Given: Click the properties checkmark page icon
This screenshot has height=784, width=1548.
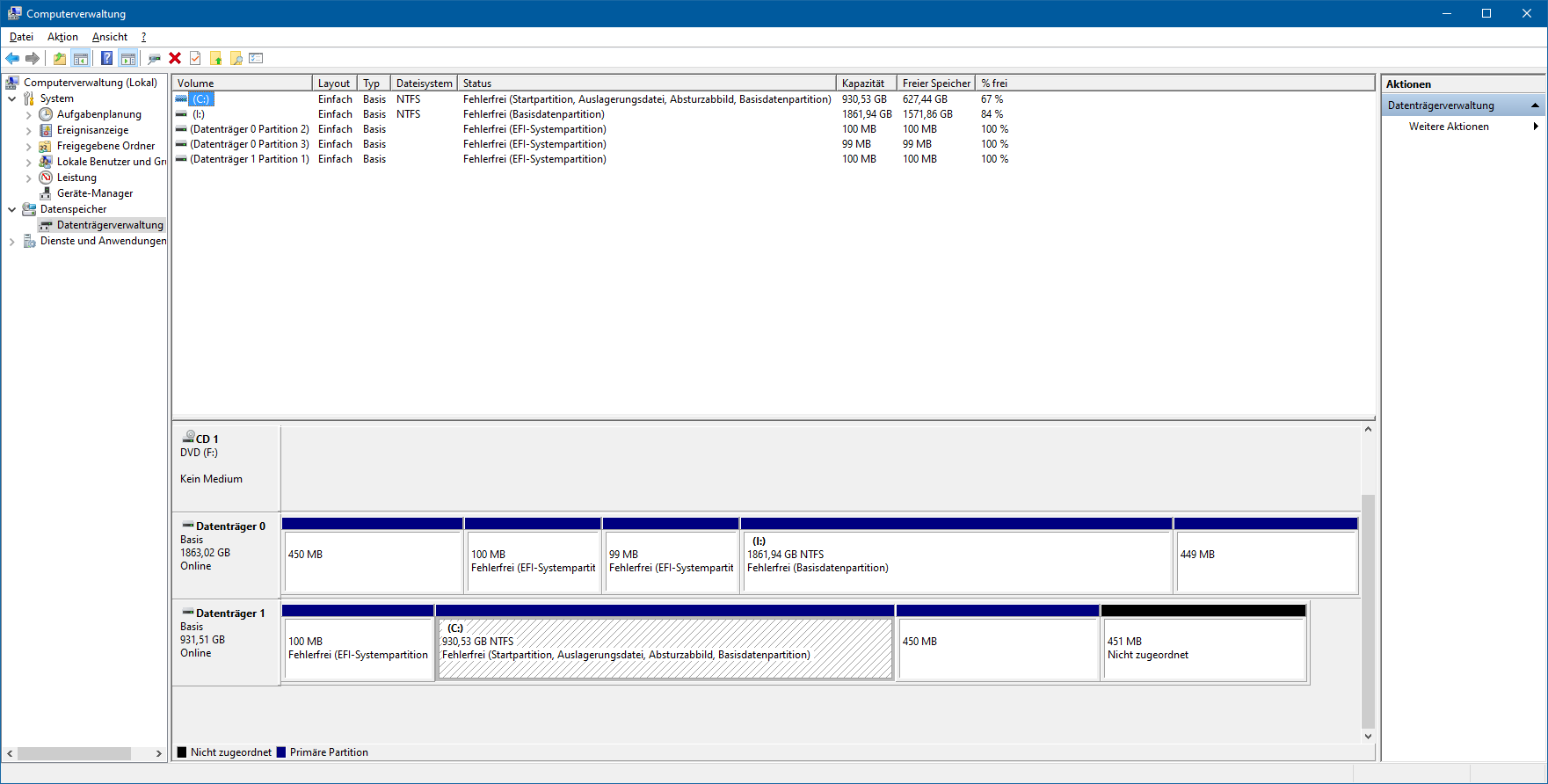Looking at the screenshot, I should 195,58.
